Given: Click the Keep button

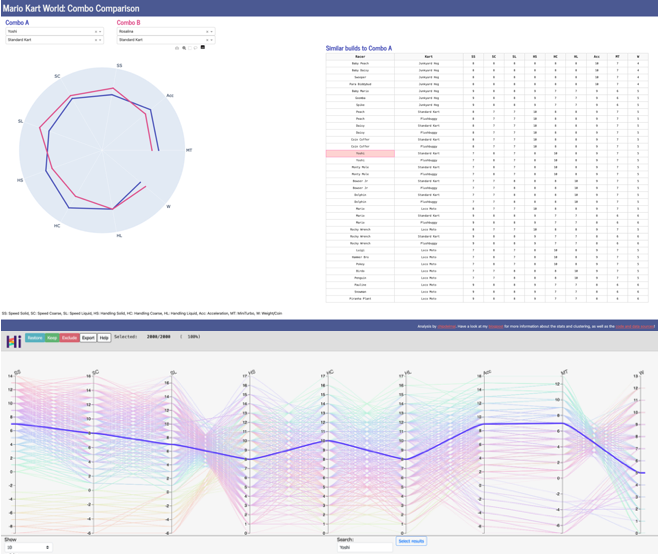Looking at the screenshot, I should point(52,339).
